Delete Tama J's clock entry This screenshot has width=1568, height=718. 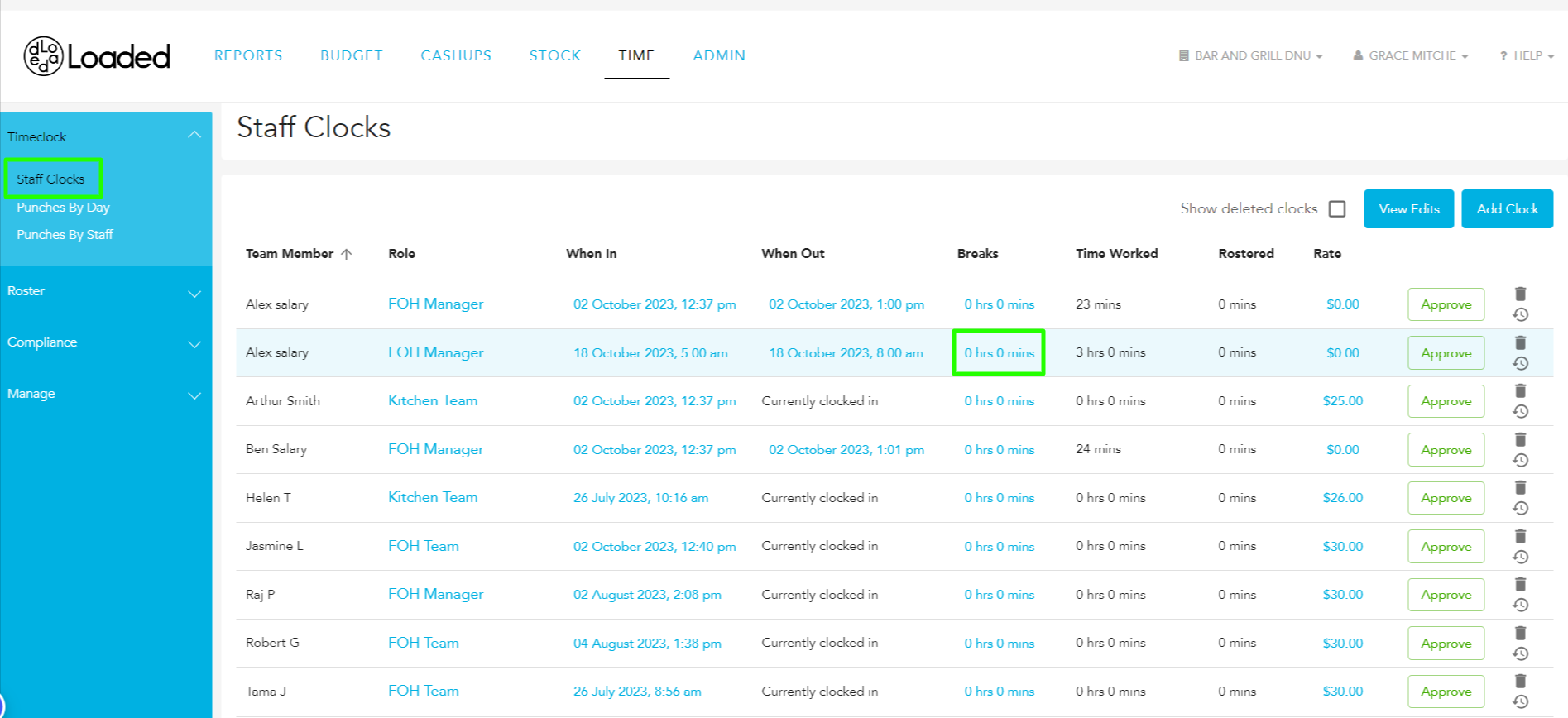click(x=1520, y=681)
